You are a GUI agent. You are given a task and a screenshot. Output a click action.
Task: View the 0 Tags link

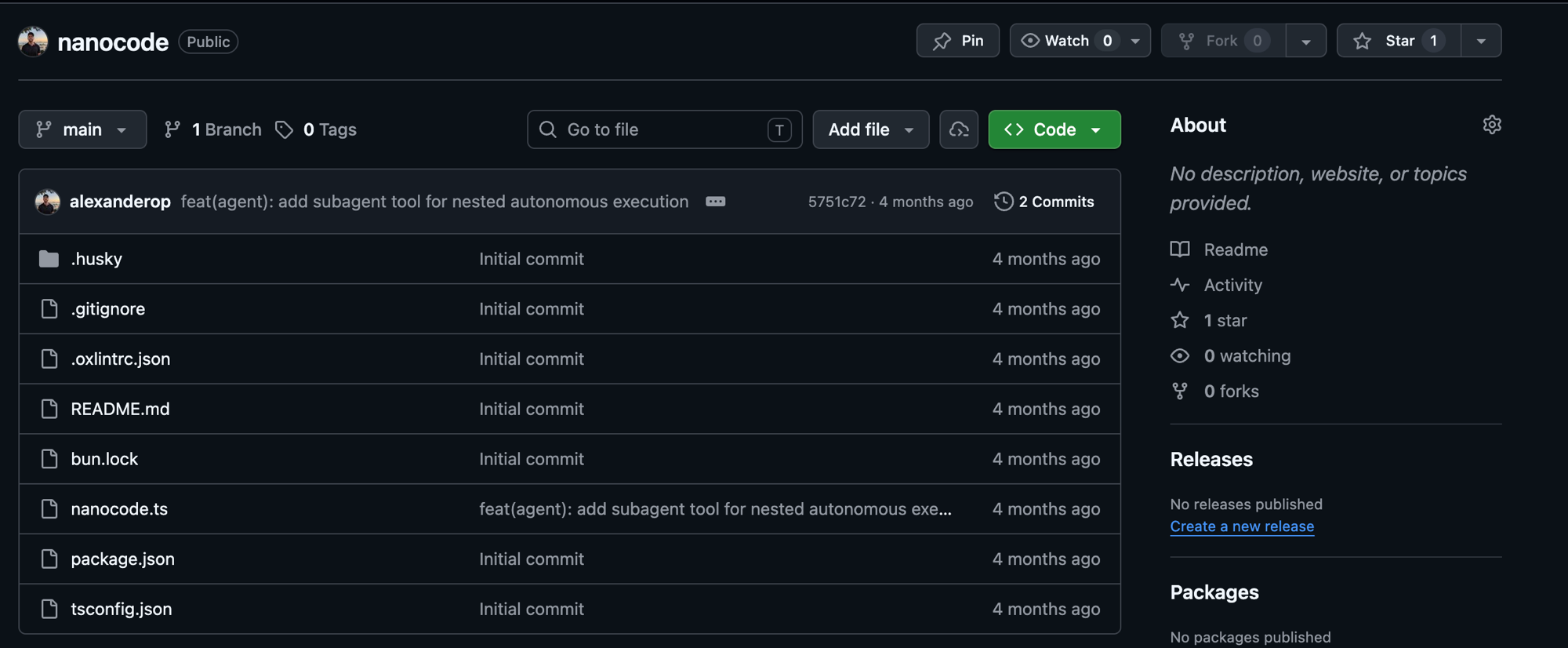(x=316, y=129)
